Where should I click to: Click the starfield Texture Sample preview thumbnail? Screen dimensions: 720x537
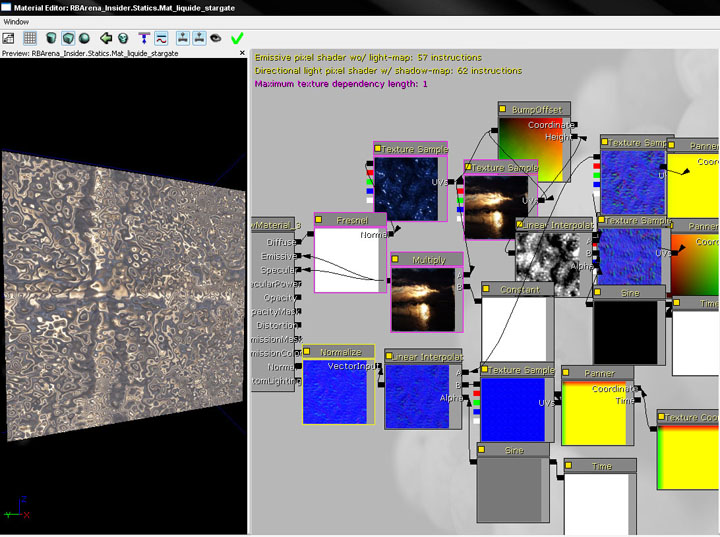406,188
